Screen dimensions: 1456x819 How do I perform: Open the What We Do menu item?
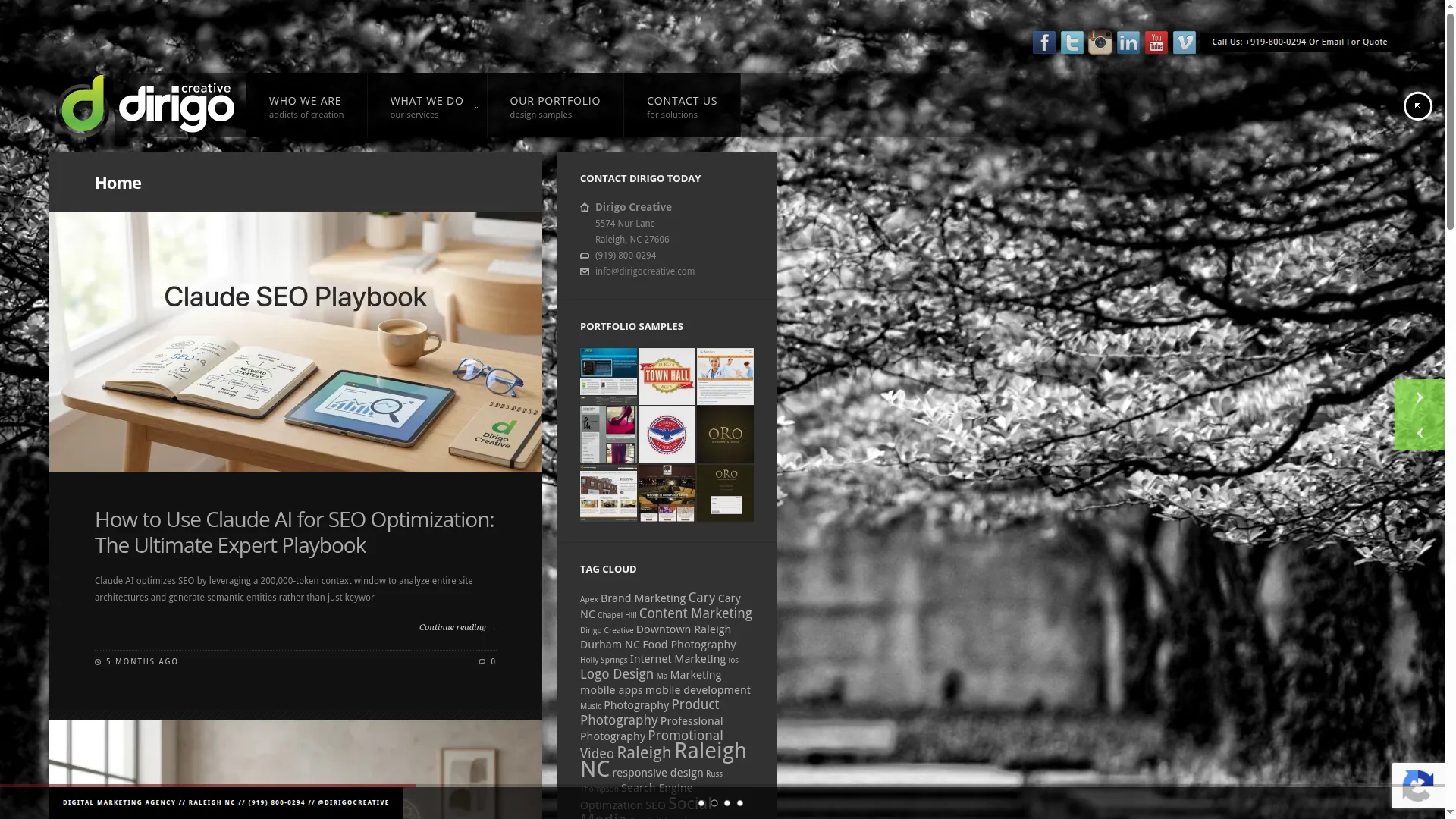(x=427, y=105)
